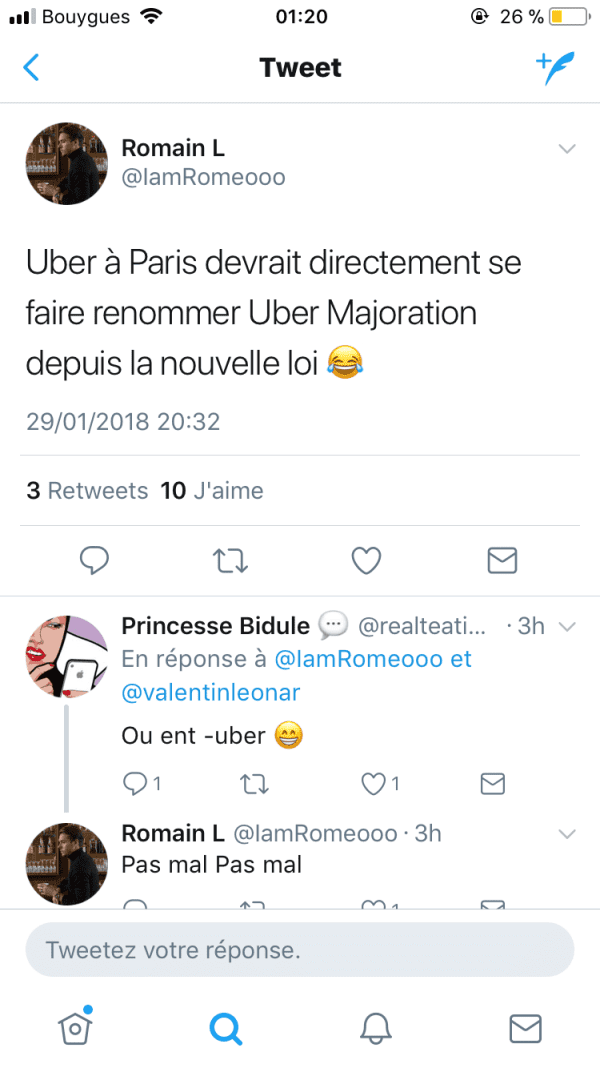Share main tweet via direct message icon
The height and width of the screenshot is (1068, 600).
tap(503, 561)
